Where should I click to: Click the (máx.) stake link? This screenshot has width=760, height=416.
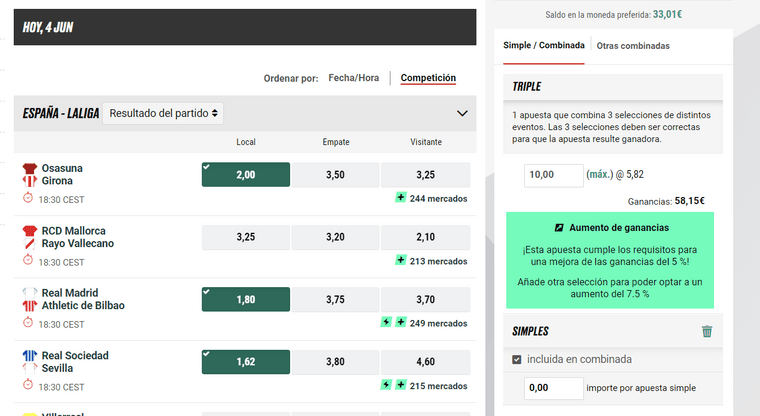pyautogui.click(x=600, y=175)
